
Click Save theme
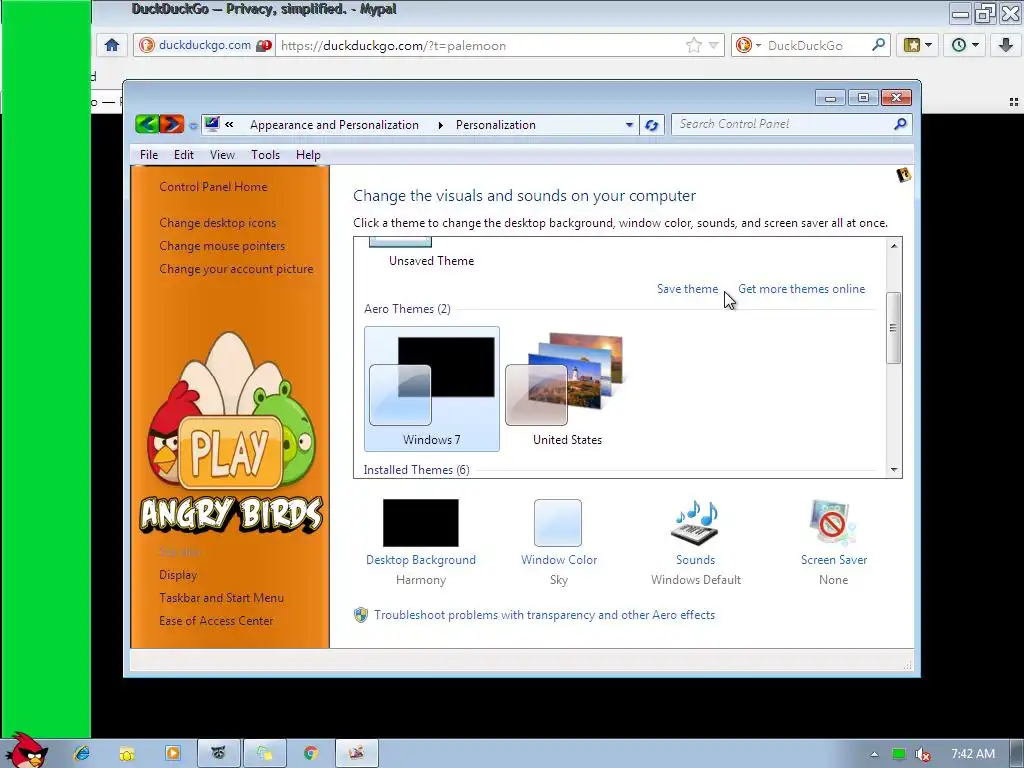[x=687, y=289]
